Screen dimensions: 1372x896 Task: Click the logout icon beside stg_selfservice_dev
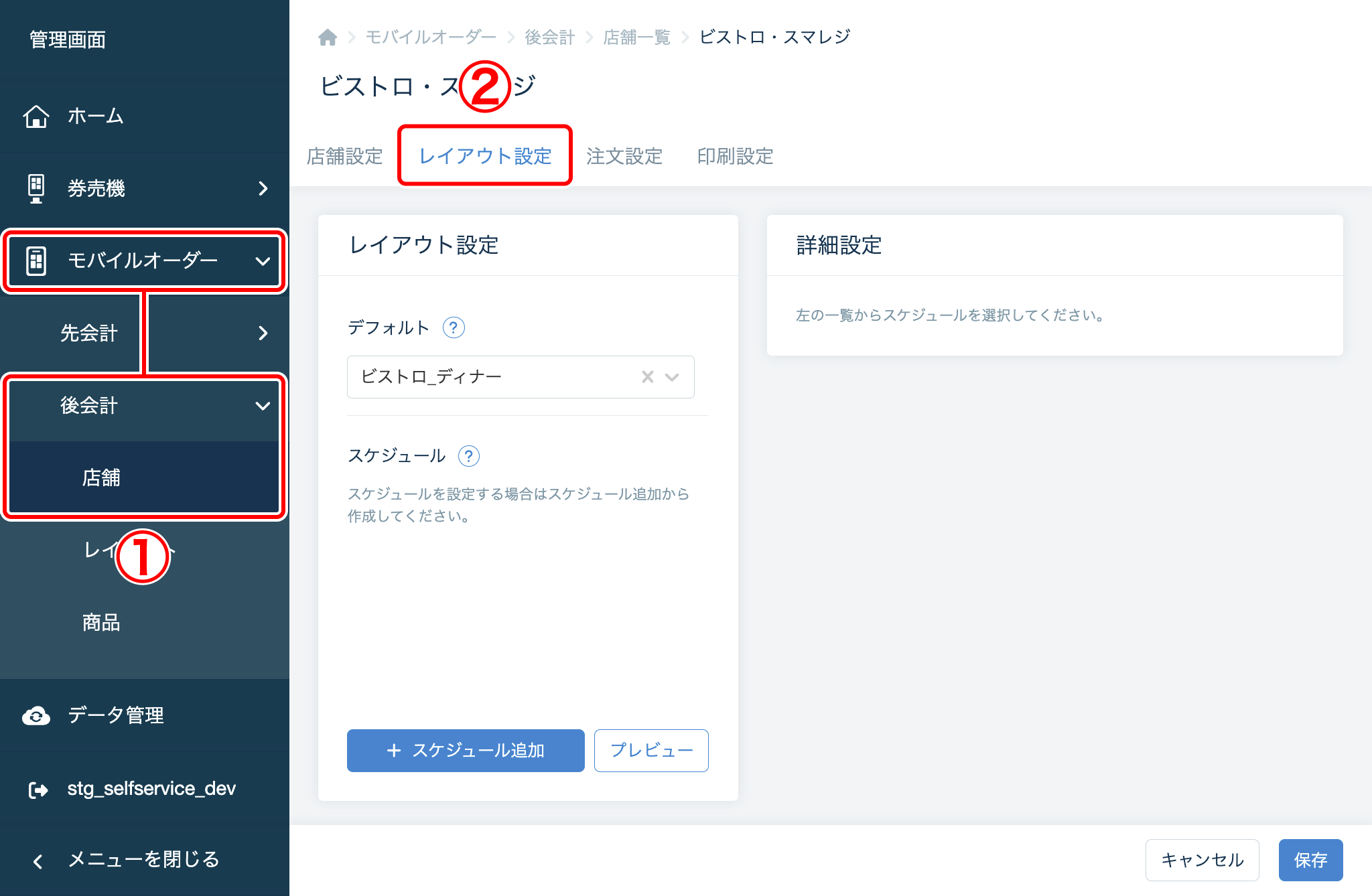tap(38, 790)
